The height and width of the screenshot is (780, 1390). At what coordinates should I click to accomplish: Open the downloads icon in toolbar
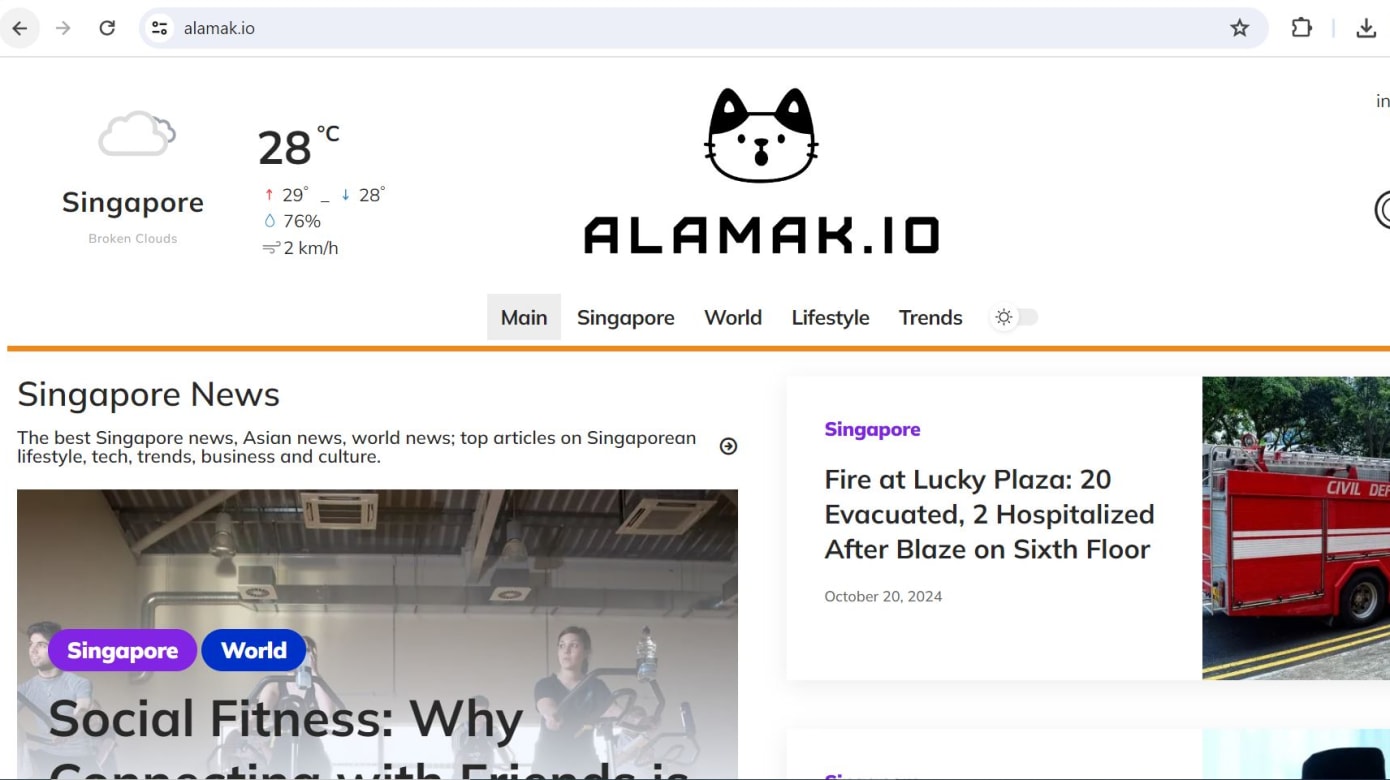click(1366, 28)
